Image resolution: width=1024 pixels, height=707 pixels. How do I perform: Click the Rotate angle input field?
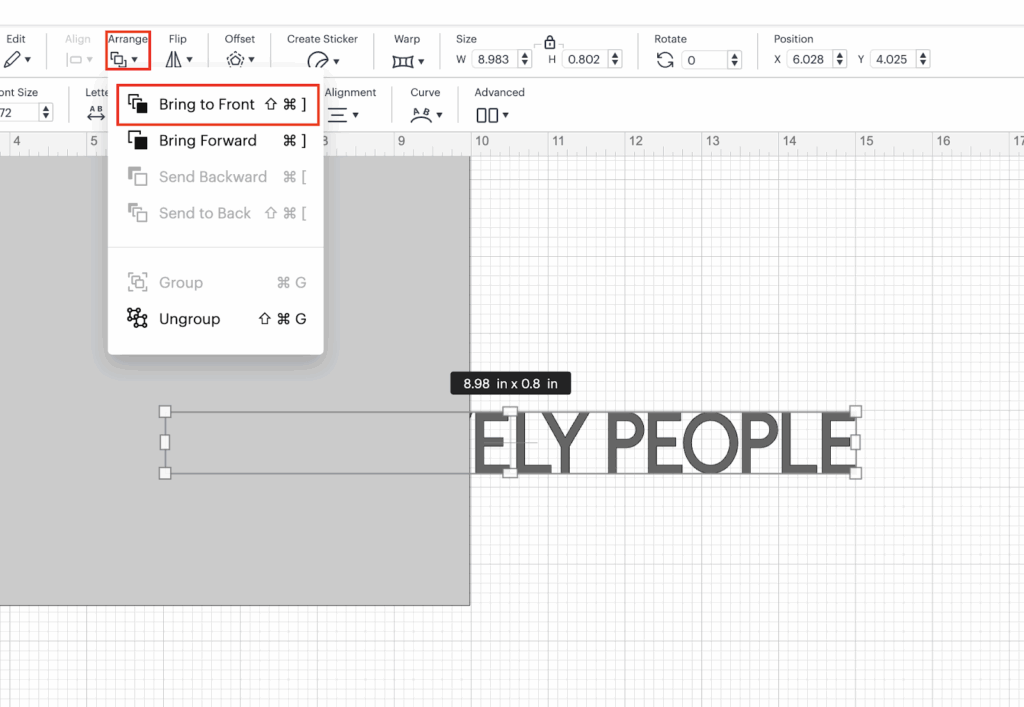pos(706,60)
